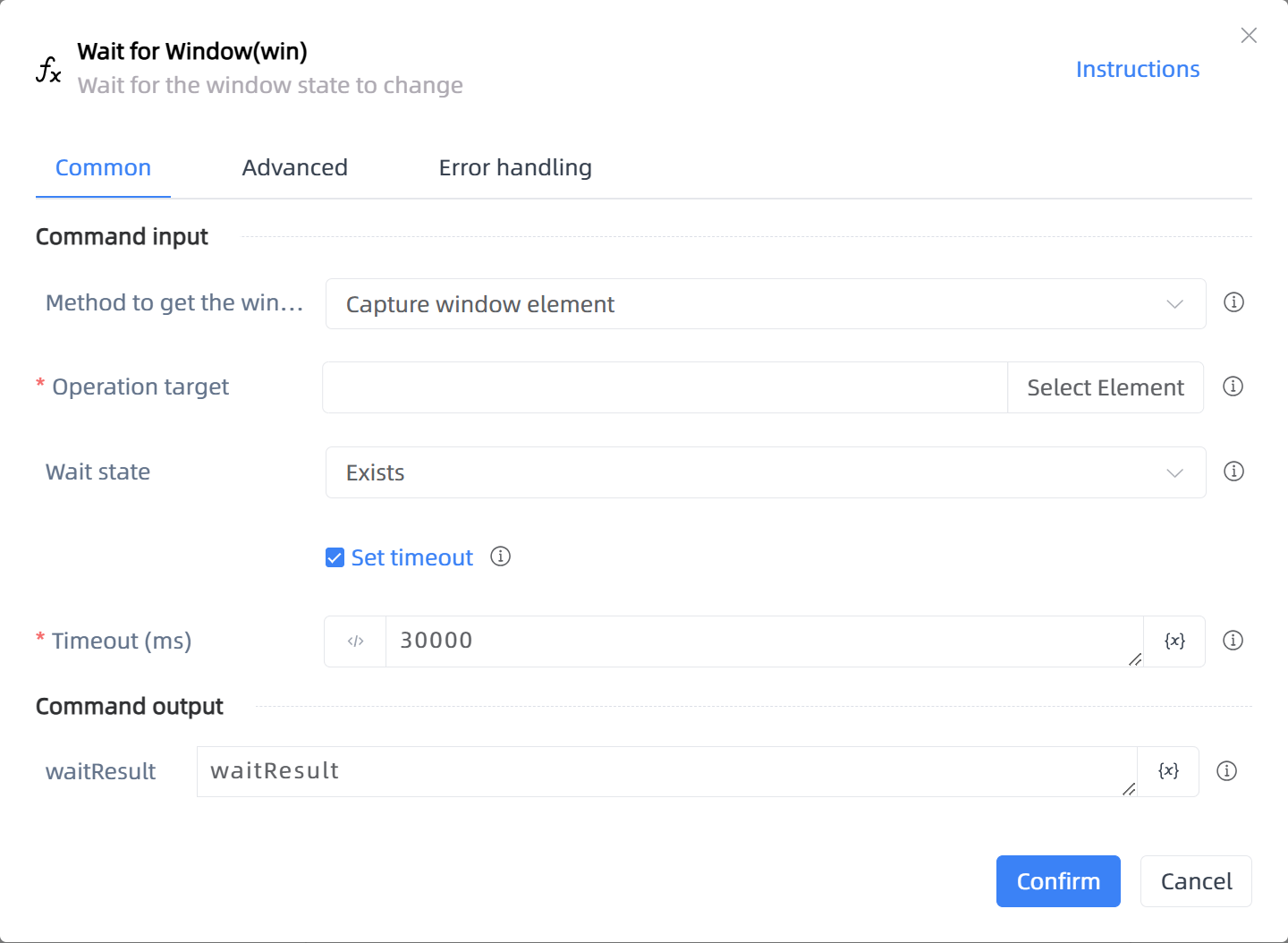The width and height of the screenshot is (1288, 943).
Task: Open the Instructions link
Action: point(1138,69)
